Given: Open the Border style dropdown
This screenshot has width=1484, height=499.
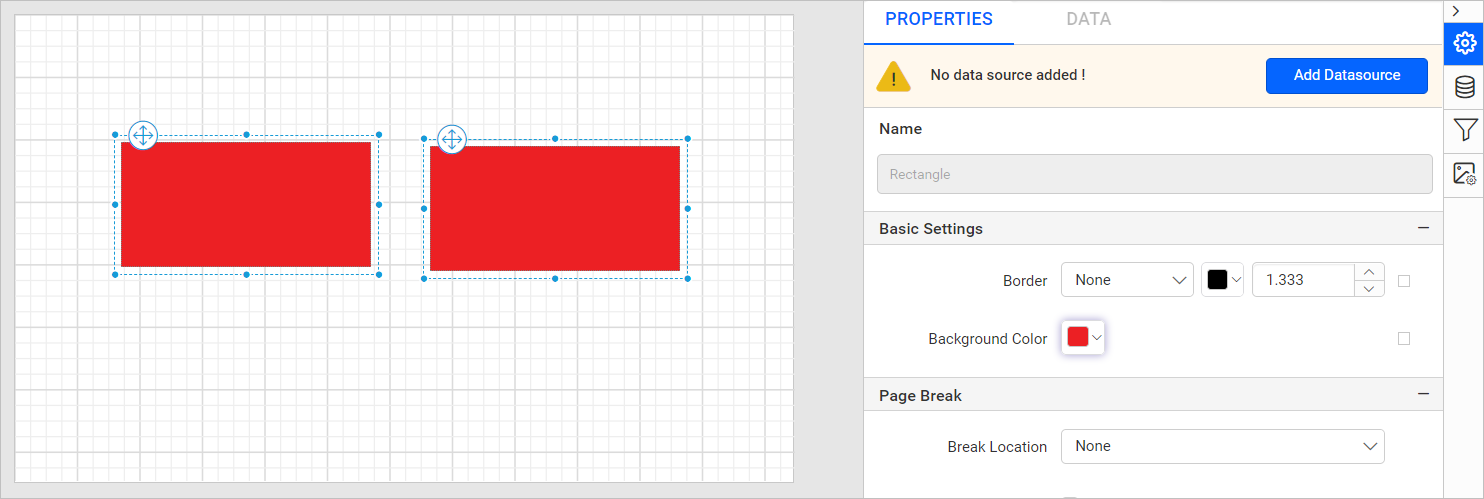Looking at the screenshot, I should (x=1127, y=281).
